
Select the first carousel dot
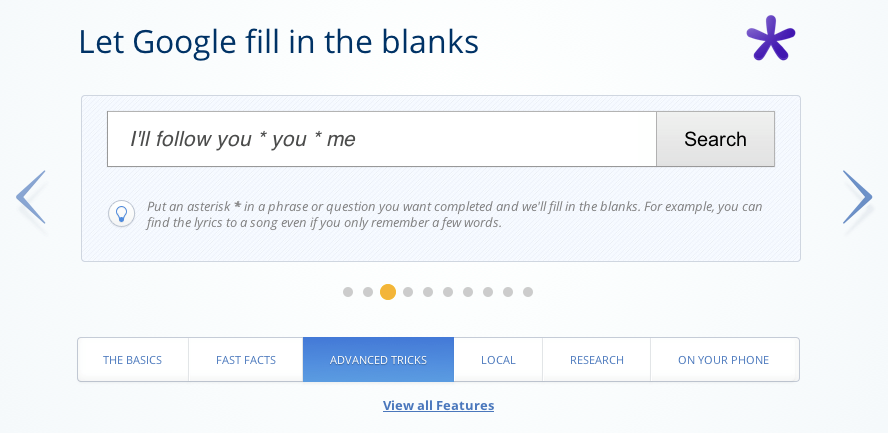348,292
